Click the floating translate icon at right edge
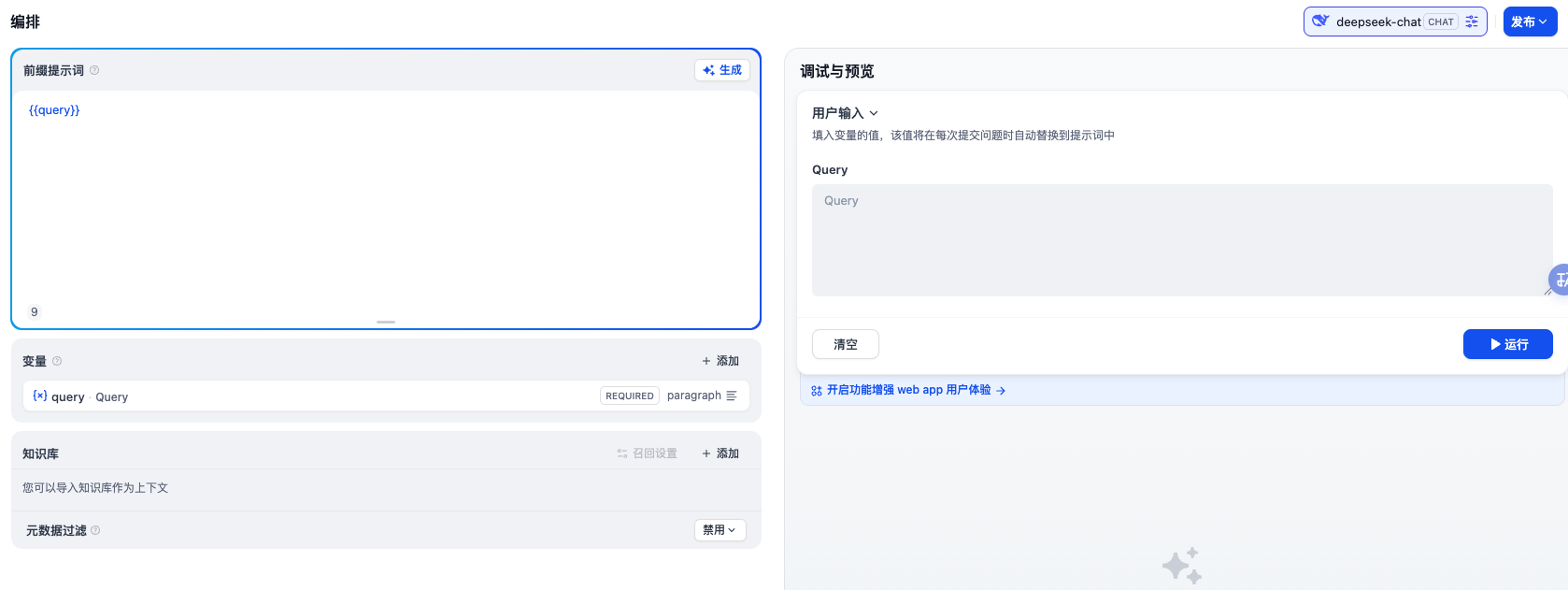1568x590 pixels. coord(1559,280)
